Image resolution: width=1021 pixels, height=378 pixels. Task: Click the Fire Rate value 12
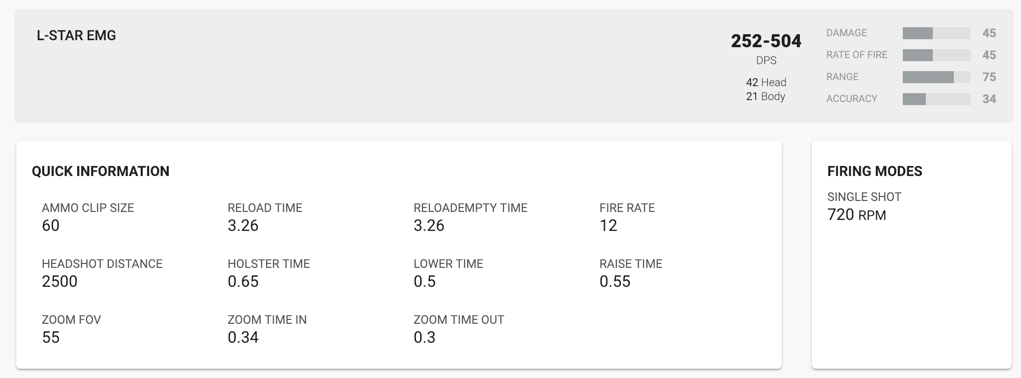pos(608,226)
